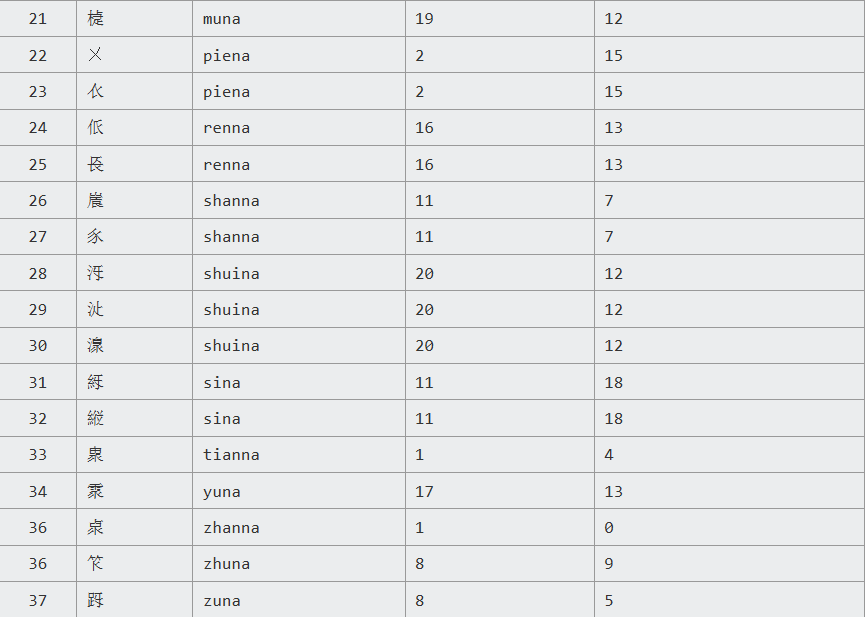Select the 'yuna' pronunciation cell
The image size is (865, 617).
[222, 492]
